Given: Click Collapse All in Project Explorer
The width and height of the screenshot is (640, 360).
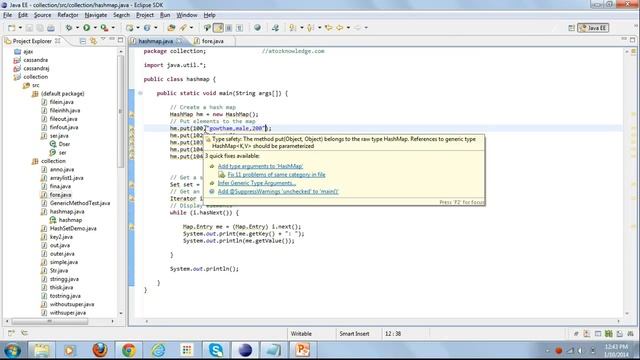Looking at the screenshot, I should click(83, 41).
